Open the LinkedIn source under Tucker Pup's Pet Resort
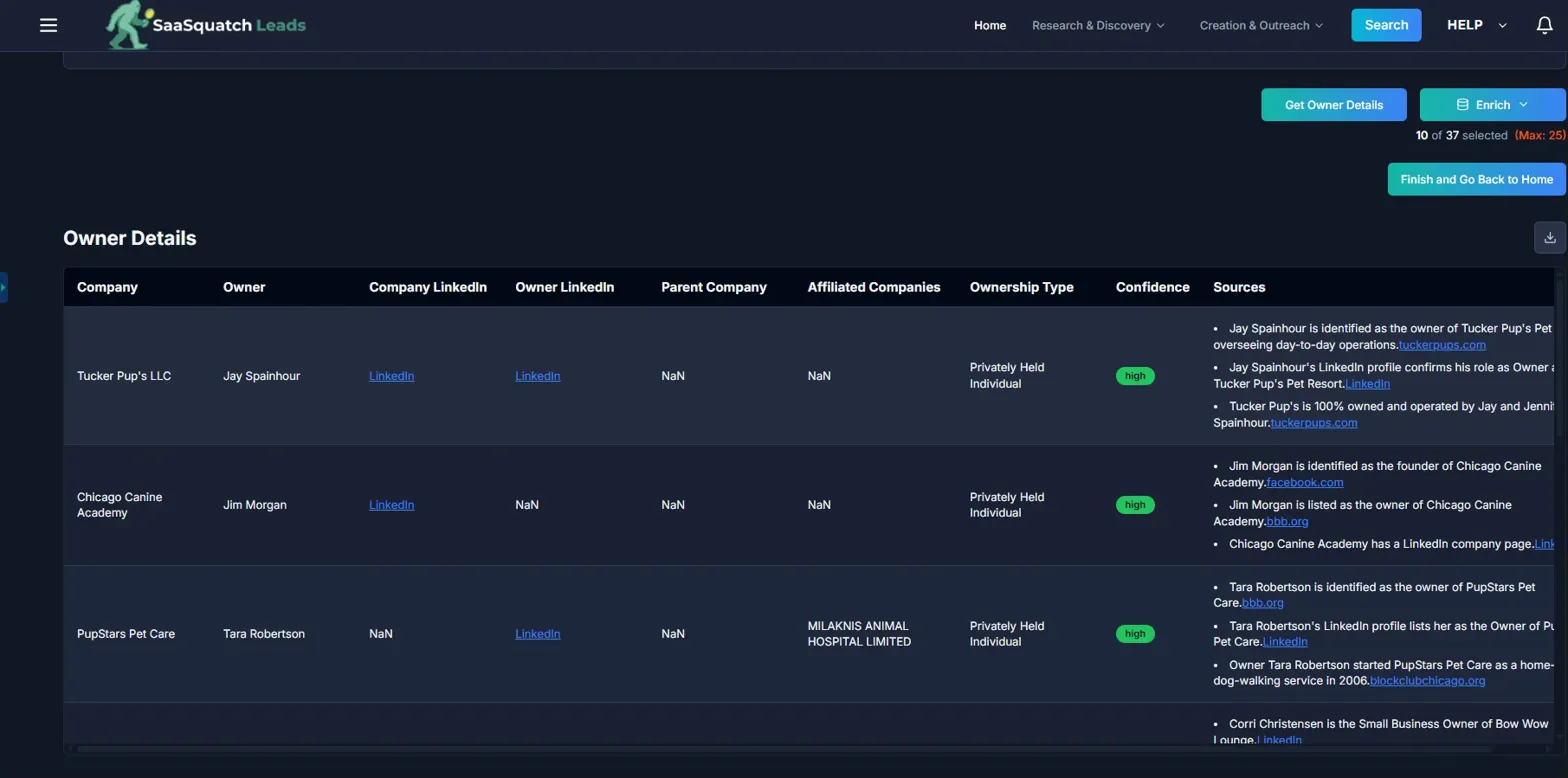This screenshot has width=1568, height=778. pos(1367,384)
